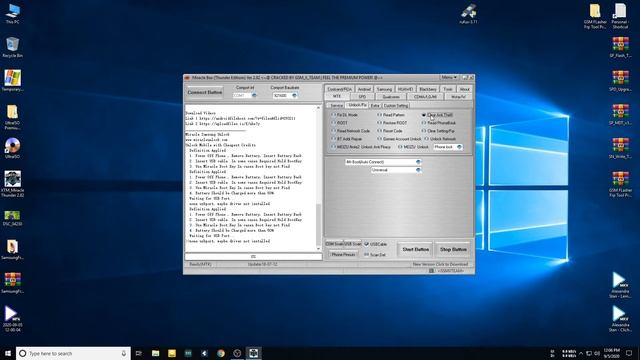Open the UltraISO disc icon on desktop

12,148
